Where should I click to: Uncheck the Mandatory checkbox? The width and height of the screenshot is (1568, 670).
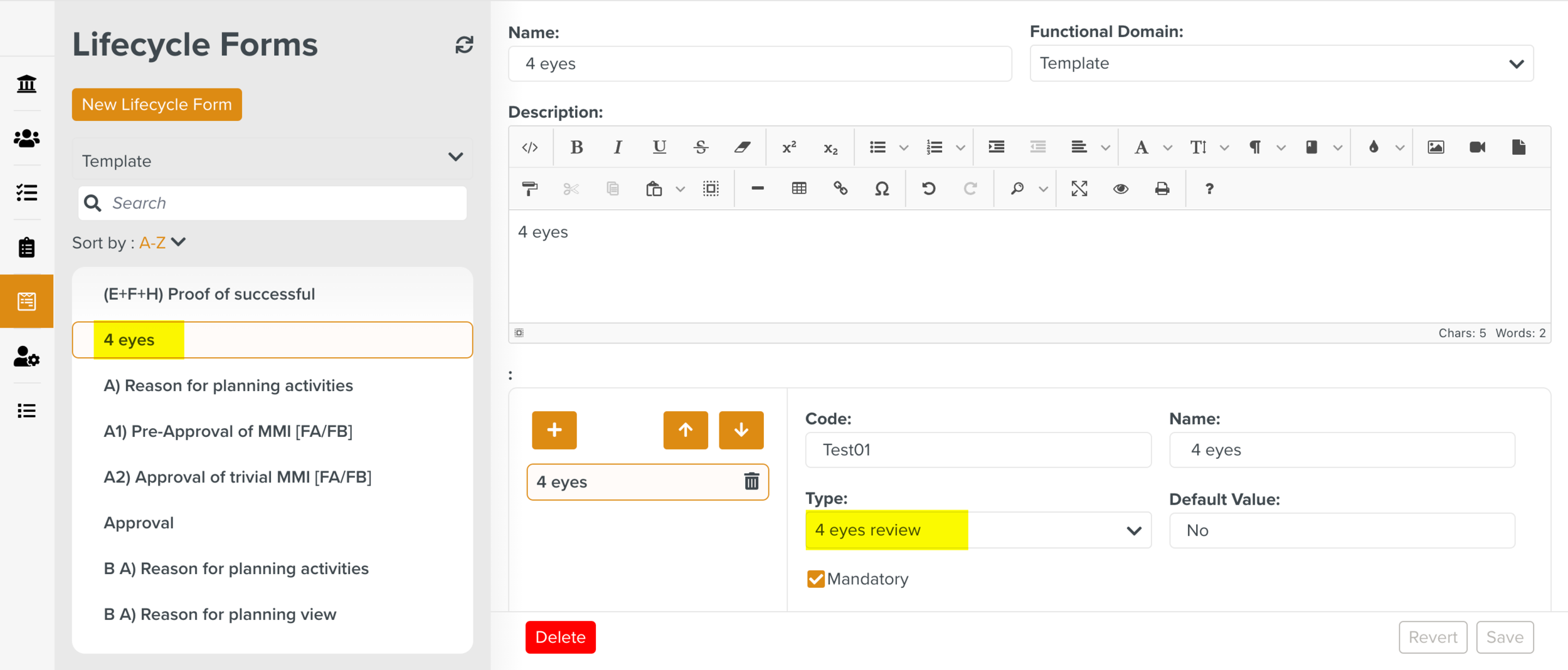tap(815, 578)
